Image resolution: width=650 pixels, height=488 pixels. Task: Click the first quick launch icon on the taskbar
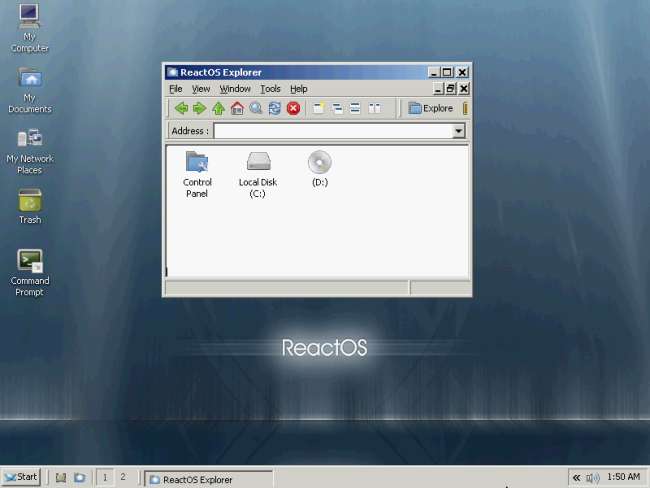61,478
